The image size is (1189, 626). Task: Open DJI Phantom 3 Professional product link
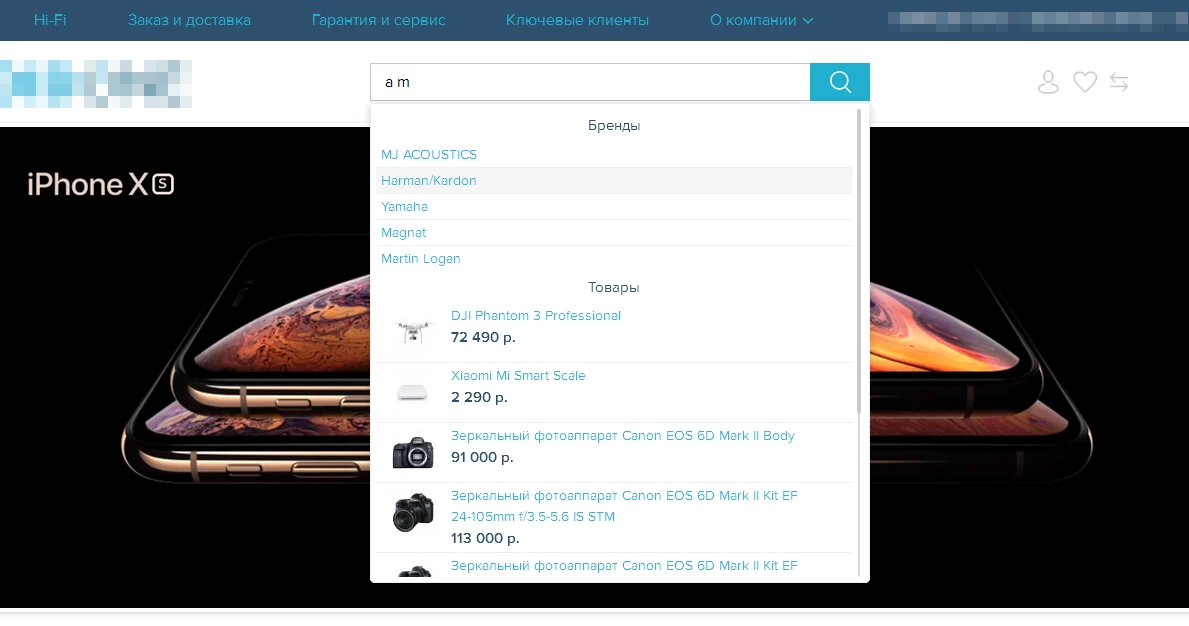(535, 316)
